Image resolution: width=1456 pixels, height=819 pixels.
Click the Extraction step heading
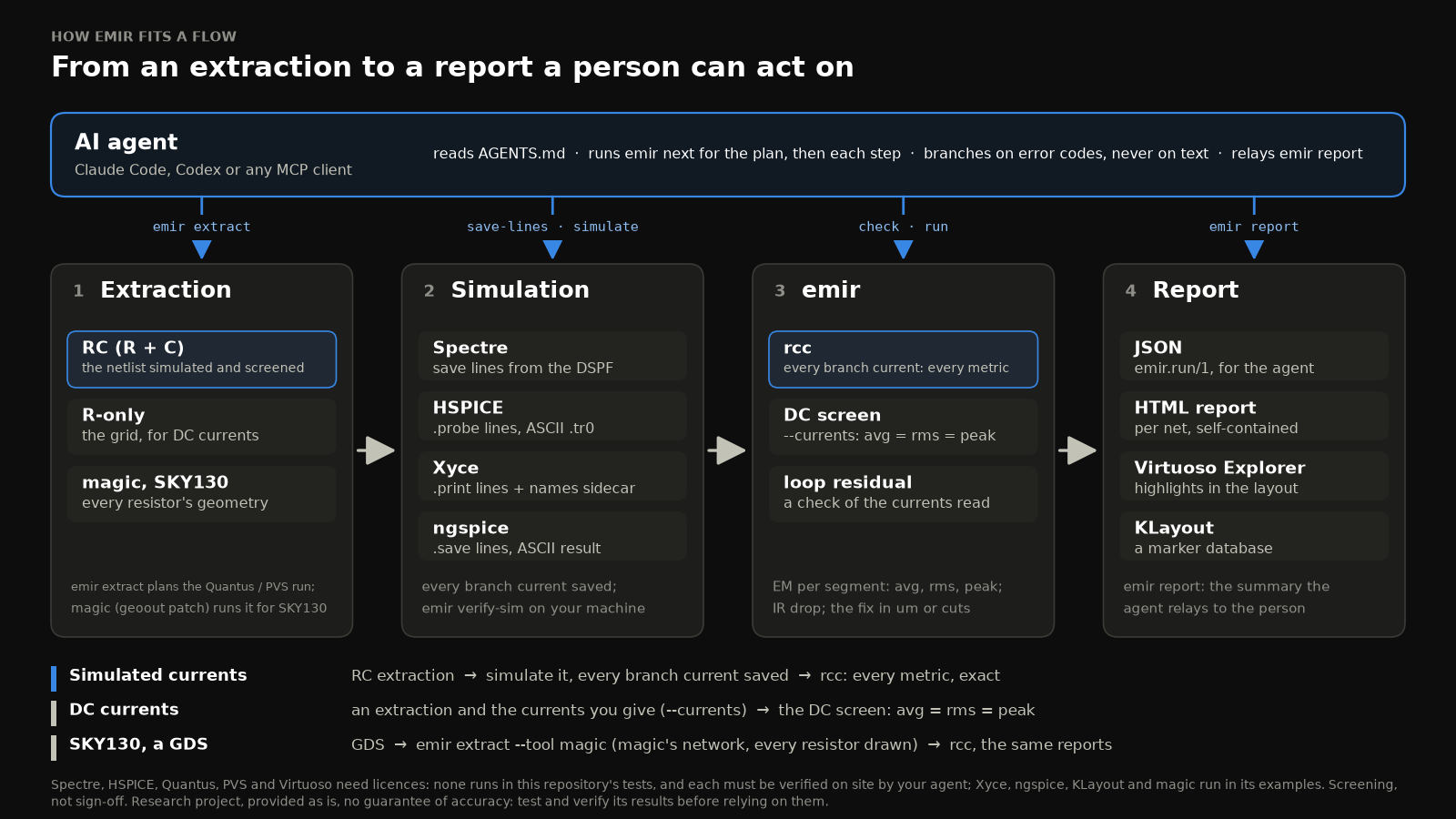[x=166, y=290]
